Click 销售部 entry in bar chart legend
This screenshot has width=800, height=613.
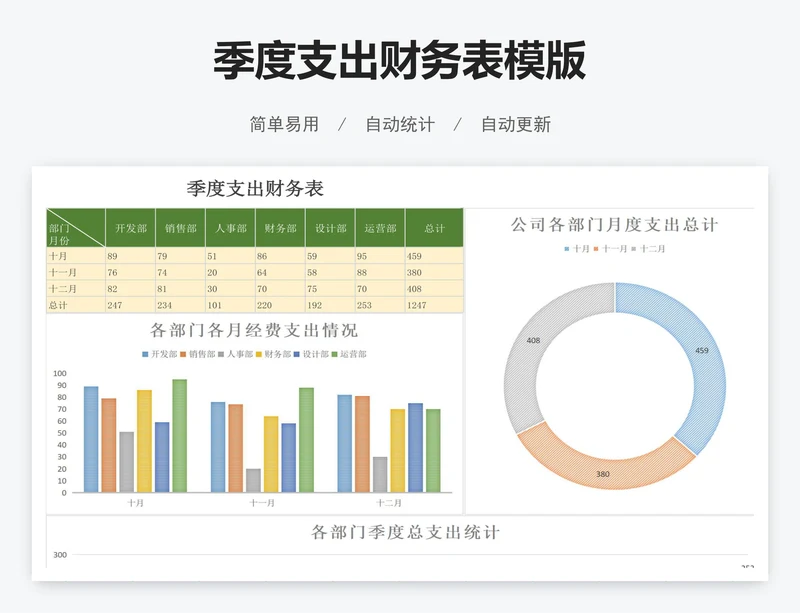coord(198,354)
